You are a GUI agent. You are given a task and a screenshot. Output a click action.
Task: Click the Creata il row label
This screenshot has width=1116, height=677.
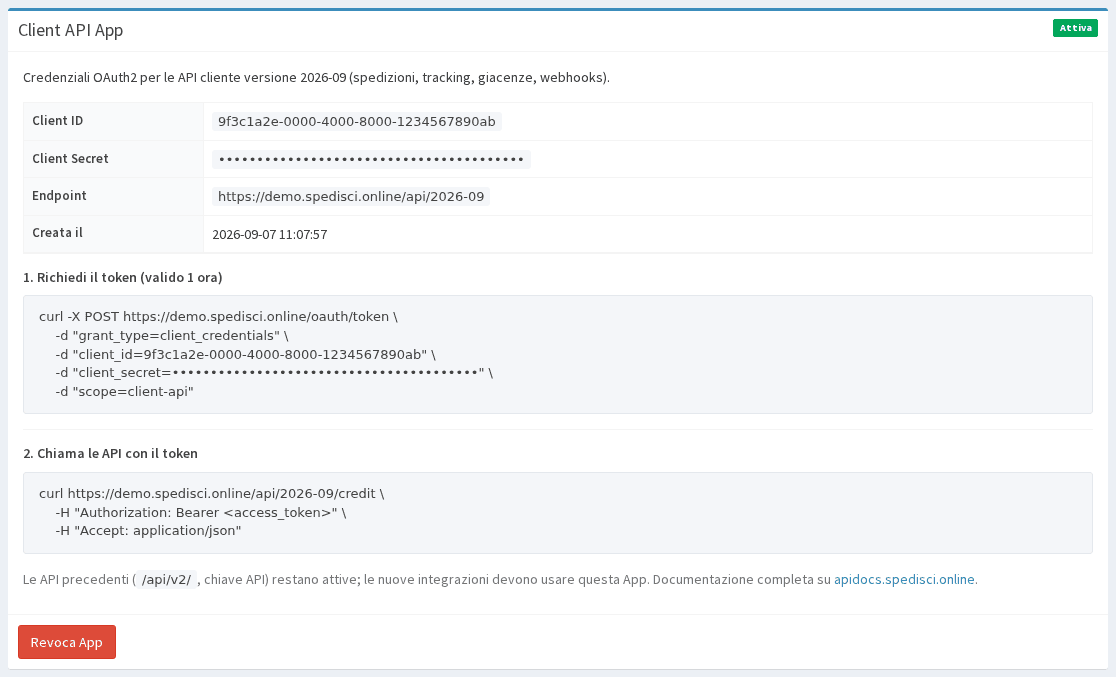[x=57, y=233]
